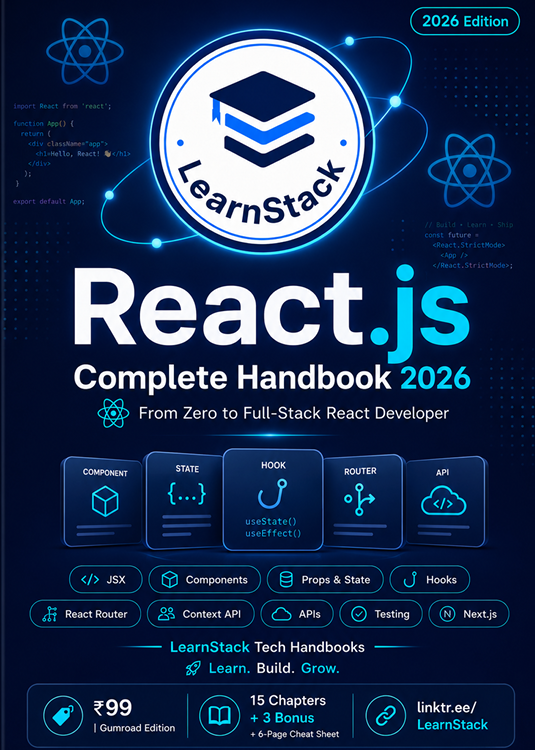535x750 pixels.
Task: Click the Context API people icon
Action: (x=166, y=614)
